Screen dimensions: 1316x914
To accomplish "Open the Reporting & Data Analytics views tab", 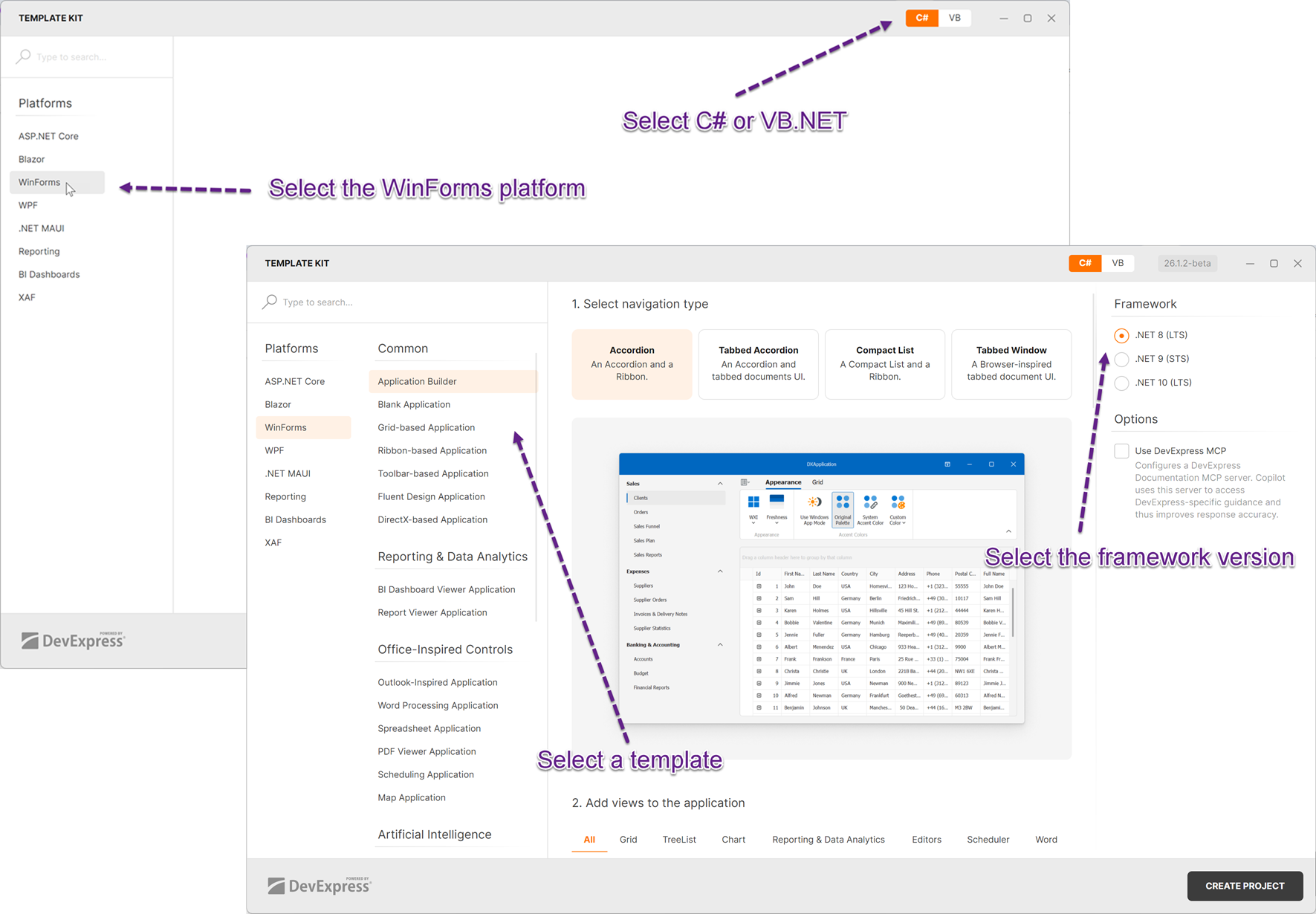I will click(x=828, y=840).
